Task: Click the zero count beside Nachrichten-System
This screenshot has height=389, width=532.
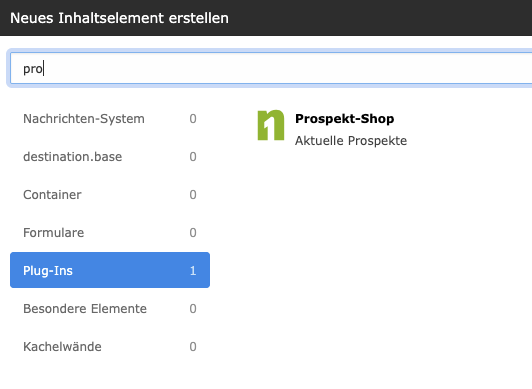Action: pyautogui.click(x=193, y=119)
